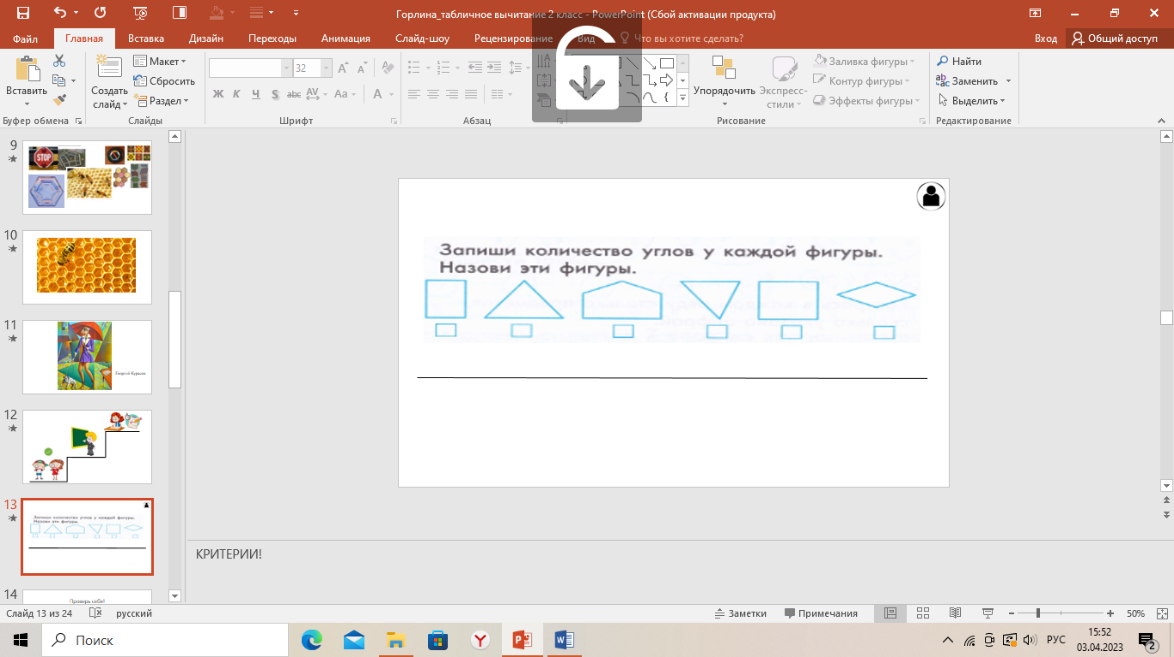Click the slide thumbnail panel scrollbar
Screen dimensions: 1174x657
pos(174,339)
